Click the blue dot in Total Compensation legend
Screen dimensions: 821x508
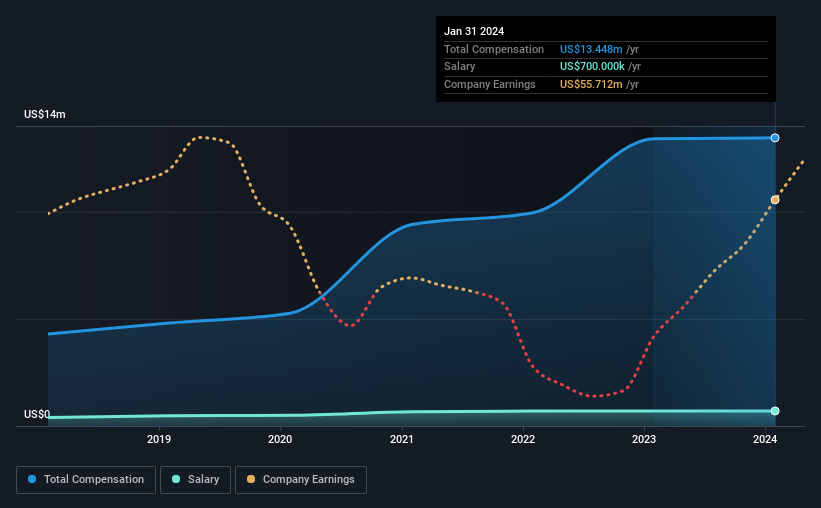pos(32,479)
